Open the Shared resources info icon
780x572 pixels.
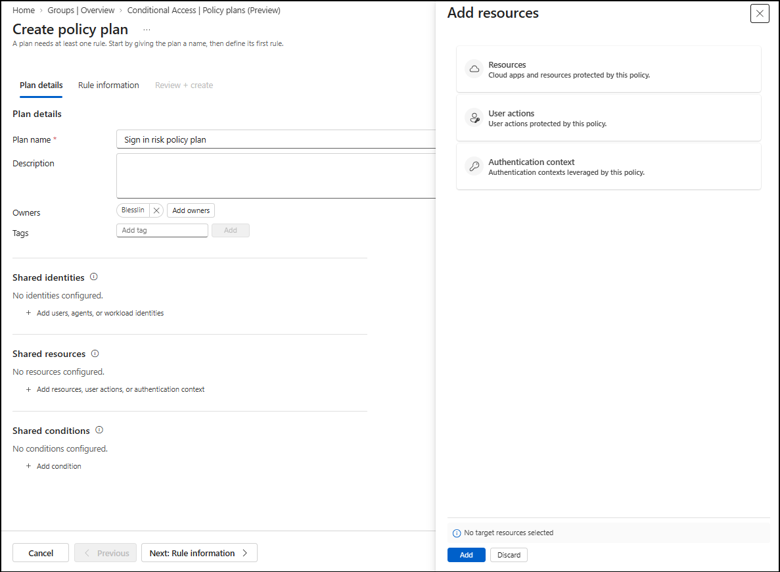(95, 354)
